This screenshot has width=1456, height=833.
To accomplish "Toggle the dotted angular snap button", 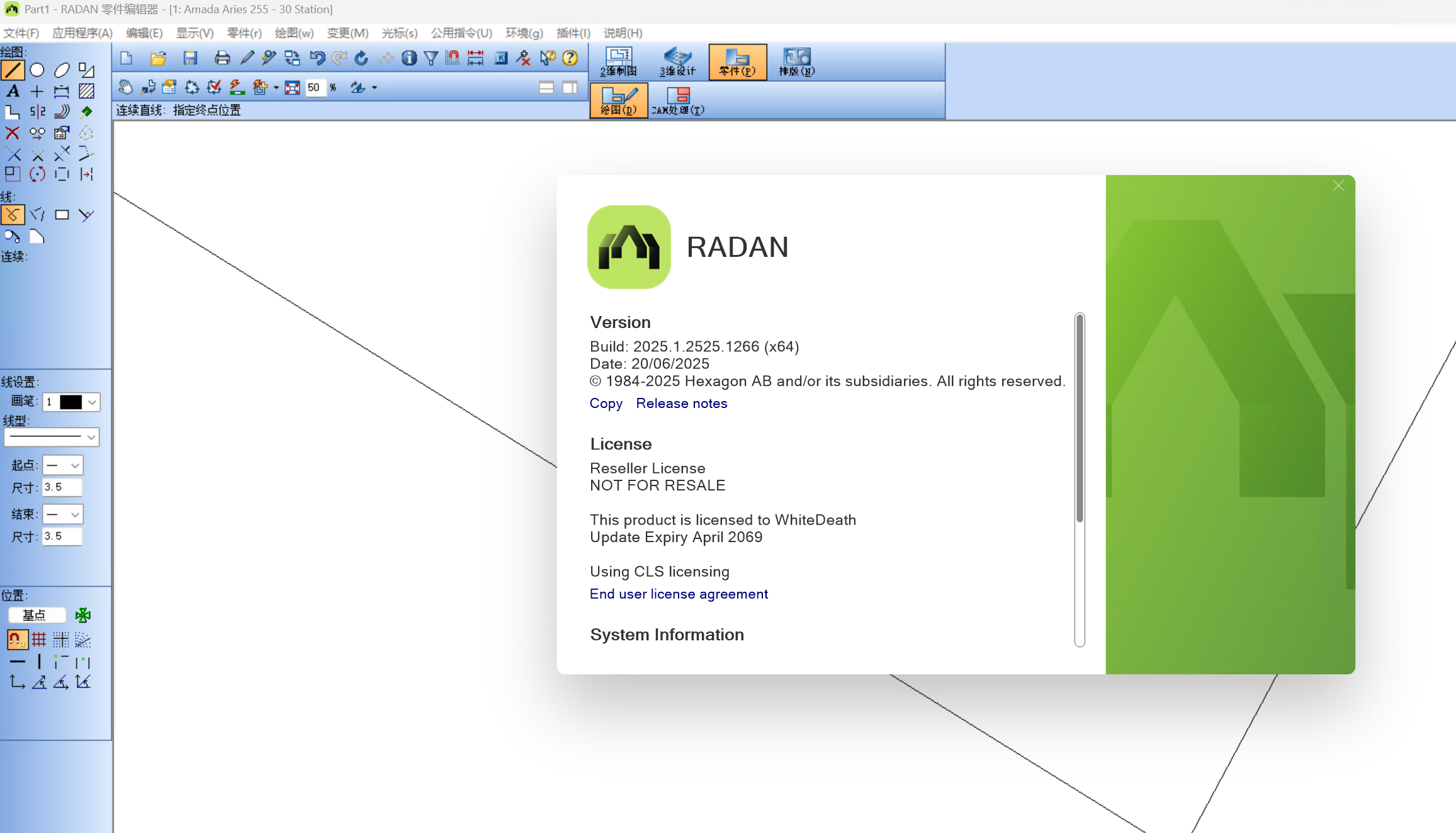I will (x=83, y=640).
